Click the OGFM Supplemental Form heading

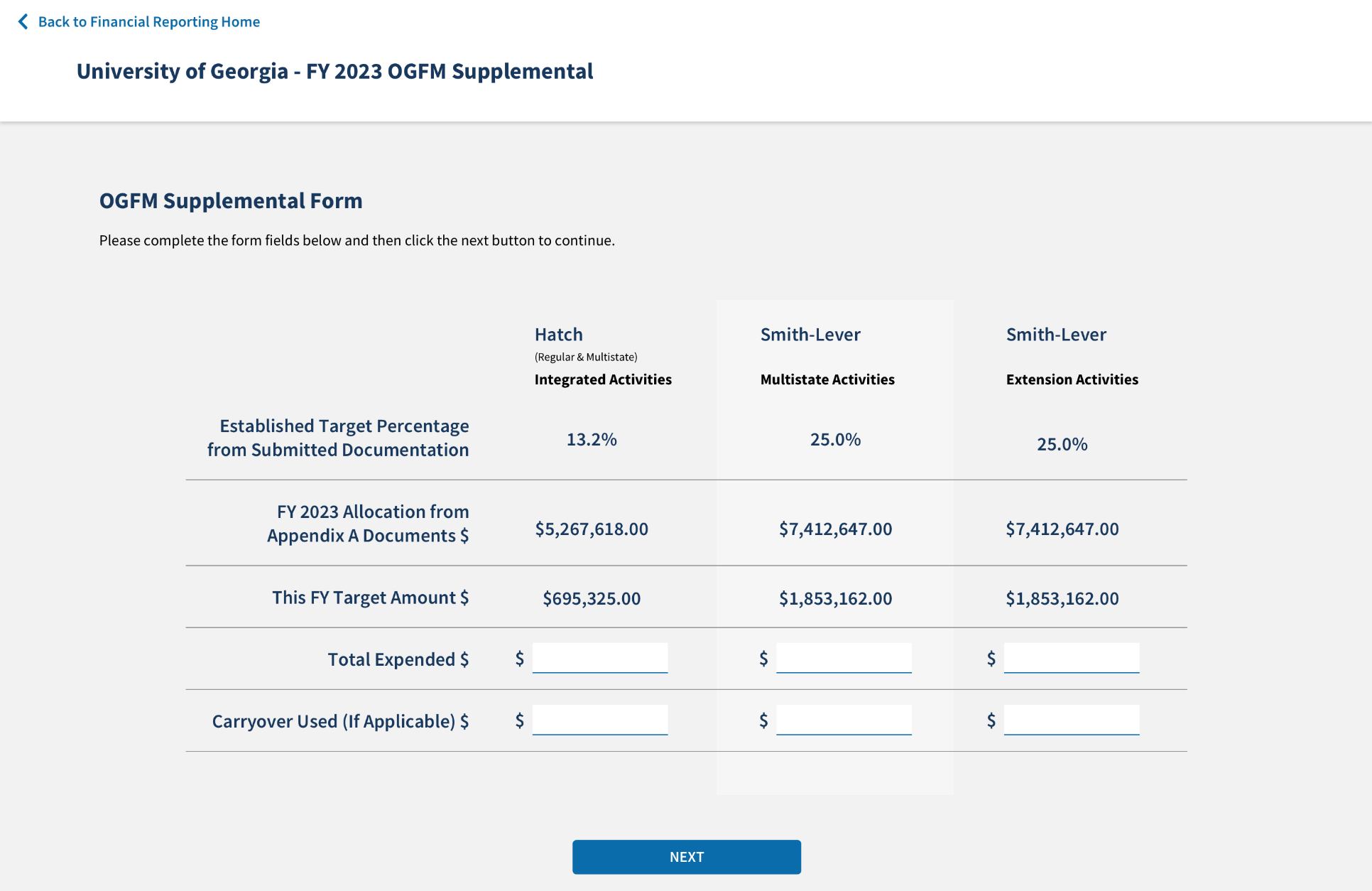[x=231, y=201]
